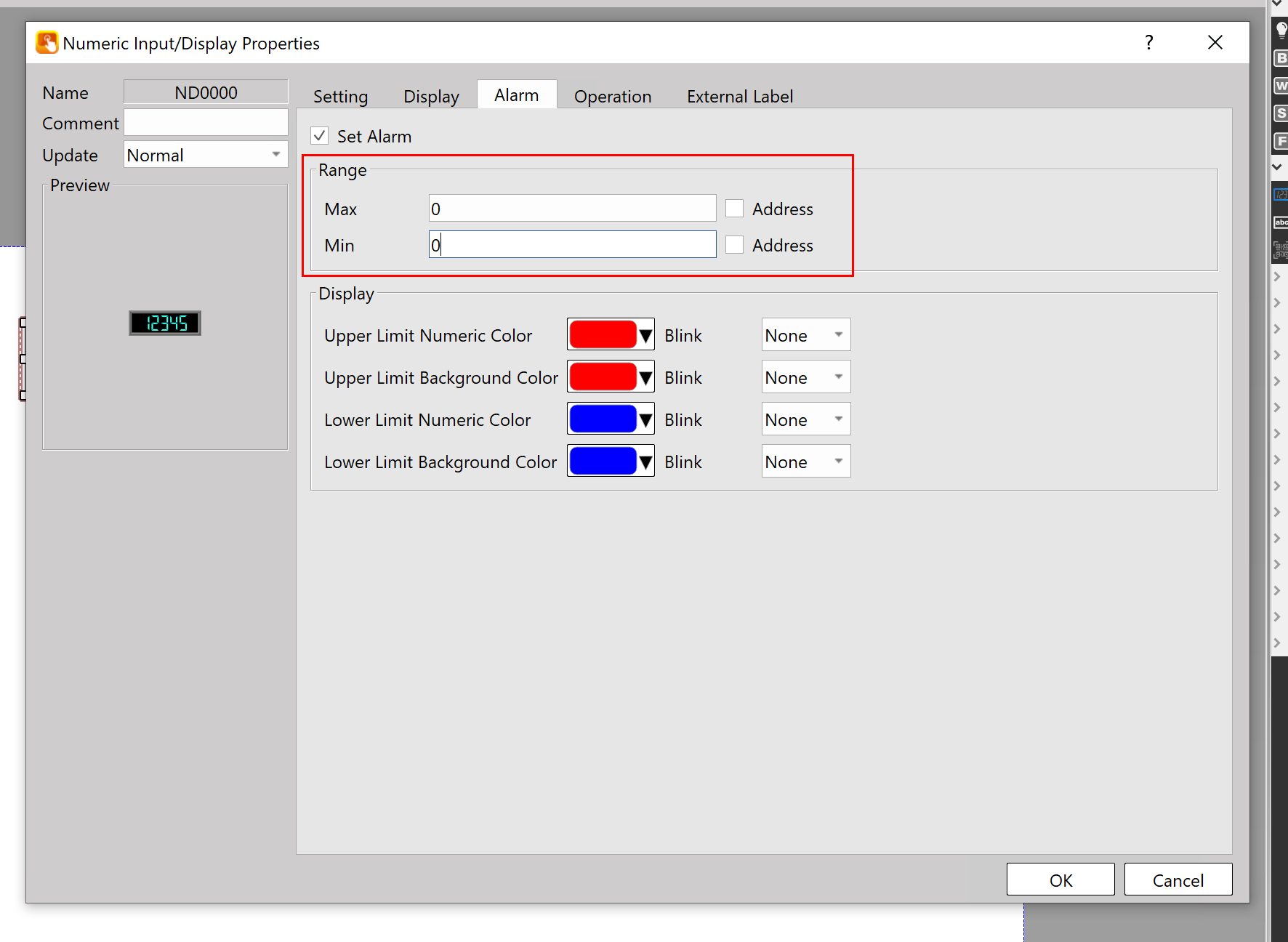Click the Cancel button

[1178, 879]
